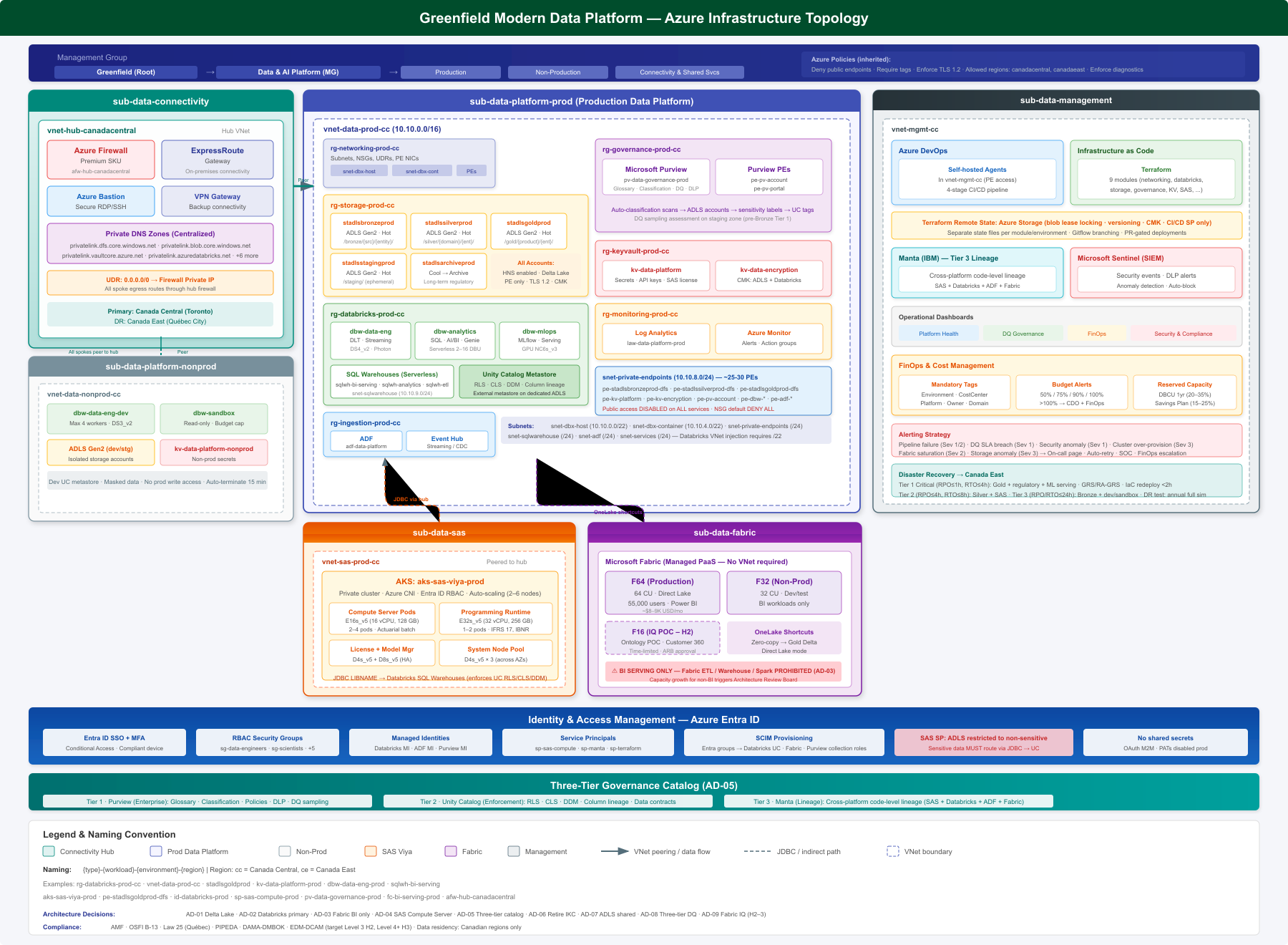Click the Event Hub ingestion box
The width and height of the screenshot is (1288, 945).
pos(447,442)
